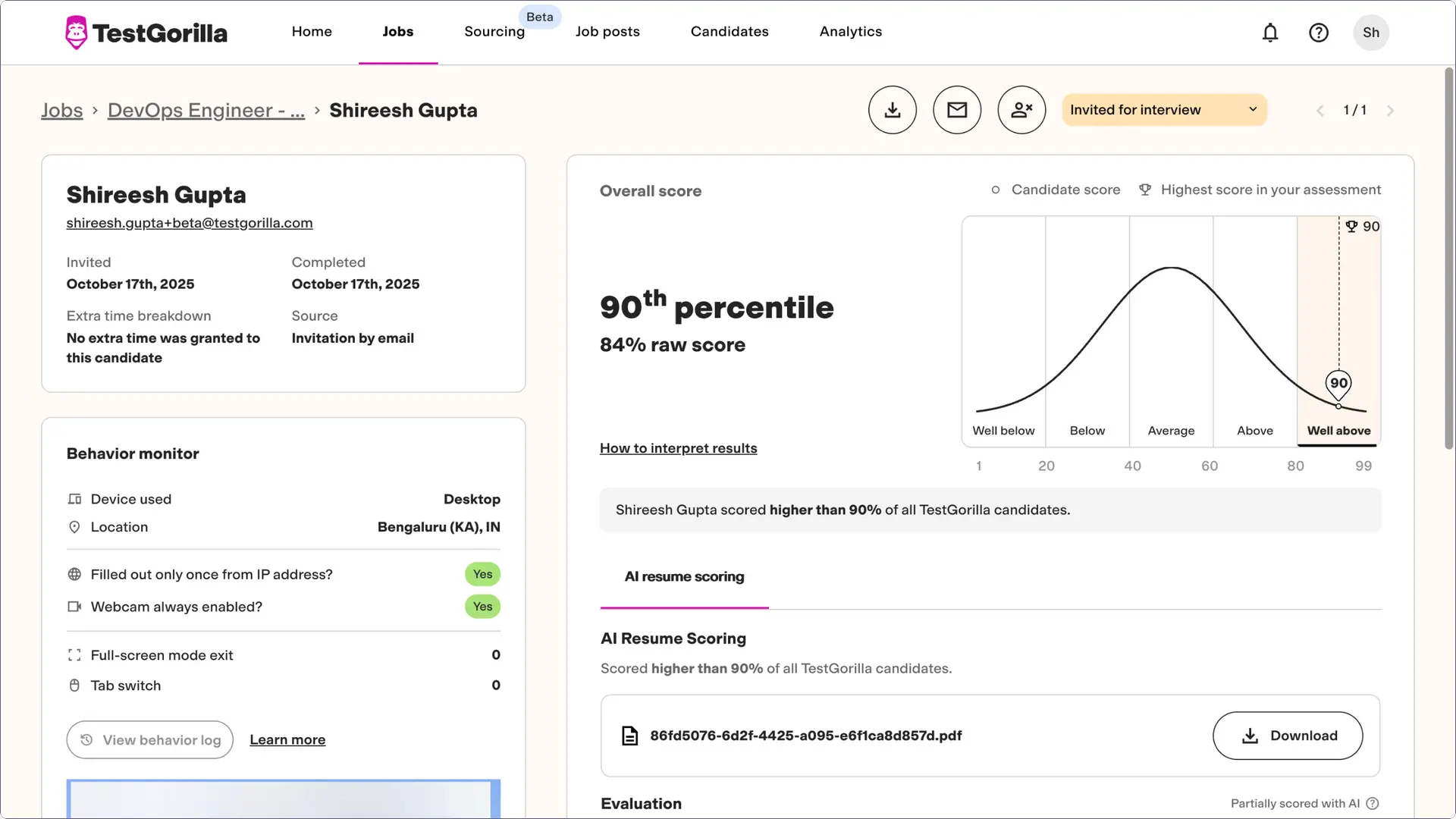Viewport: 1456px width, 819px height.
Task: Select the AI resume scoring tab
Action: click(683, 576)
